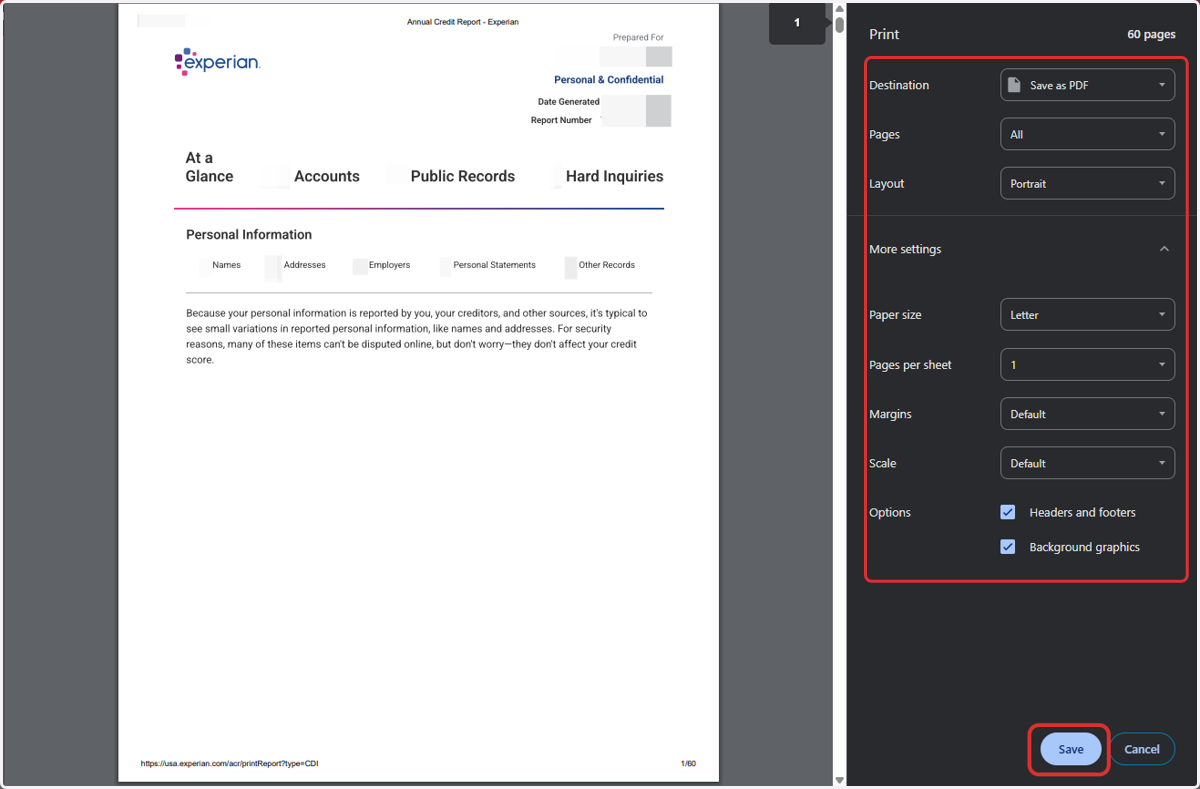
Task: Open the Pages dropdown set to All
Action: [x=1087, y=134]
